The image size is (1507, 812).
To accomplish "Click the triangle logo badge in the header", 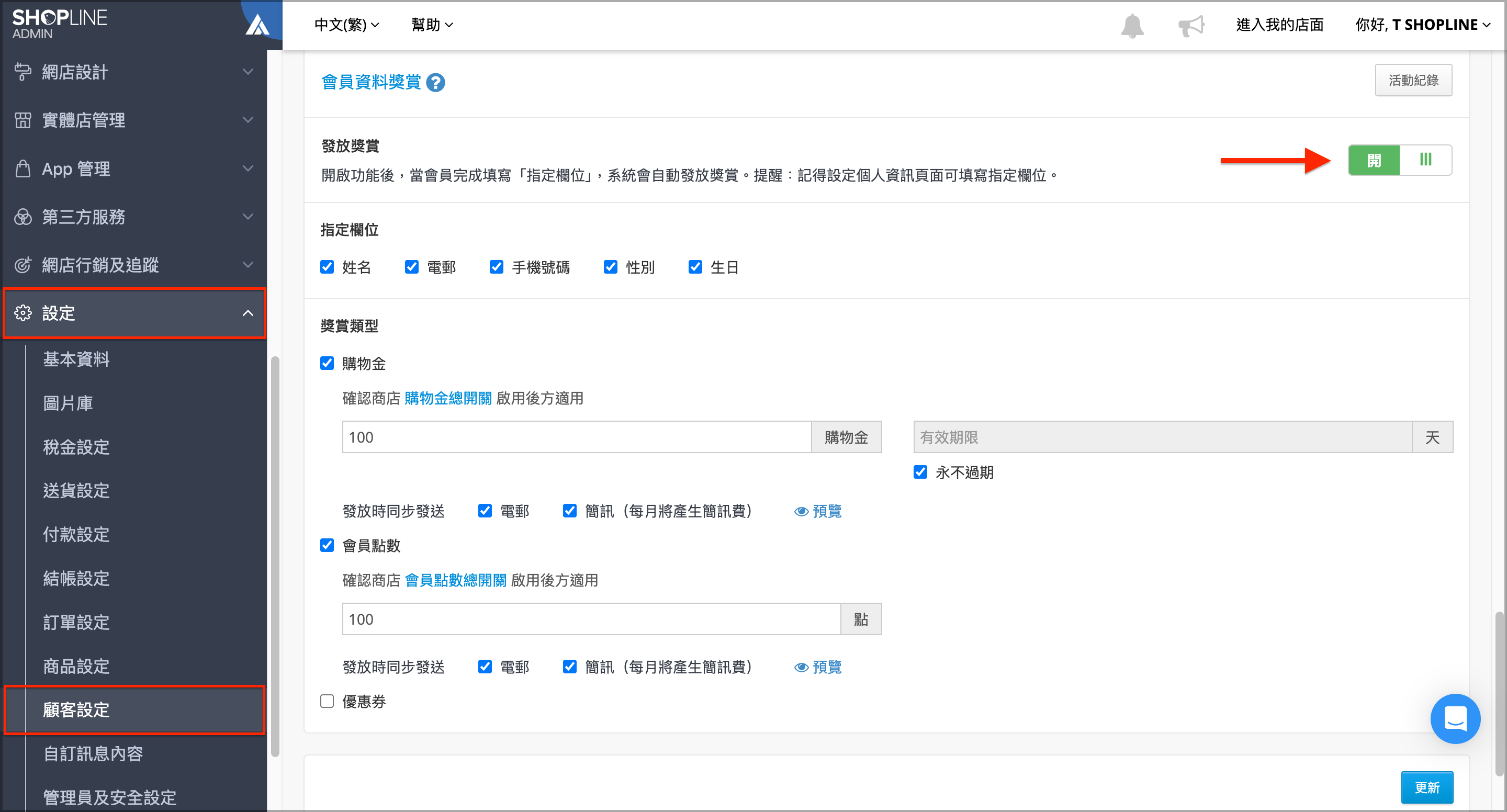I will (x=257, y=24).
